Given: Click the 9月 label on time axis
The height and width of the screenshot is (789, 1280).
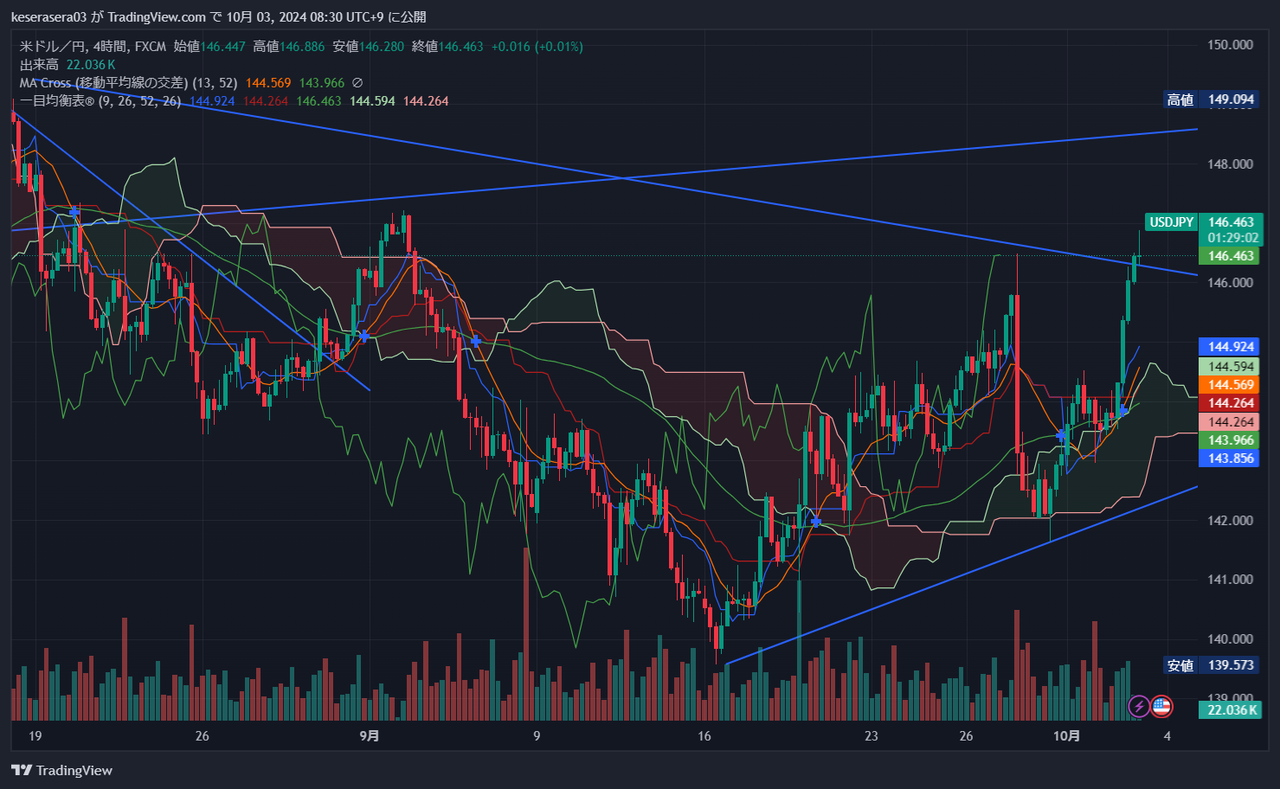Looking at the screenshot, I should pos(369,736).
